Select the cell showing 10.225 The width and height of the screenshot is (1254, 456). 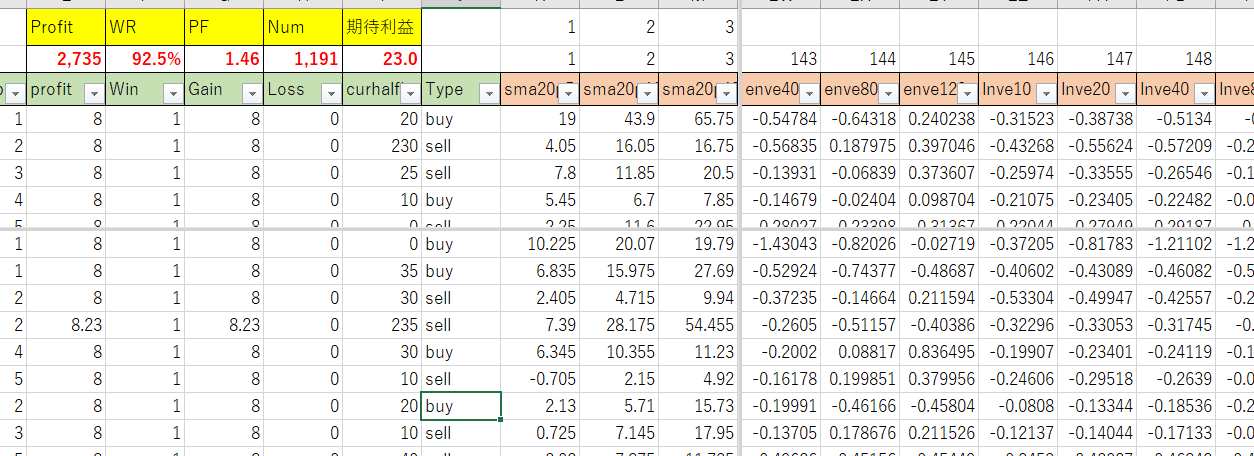541,244
